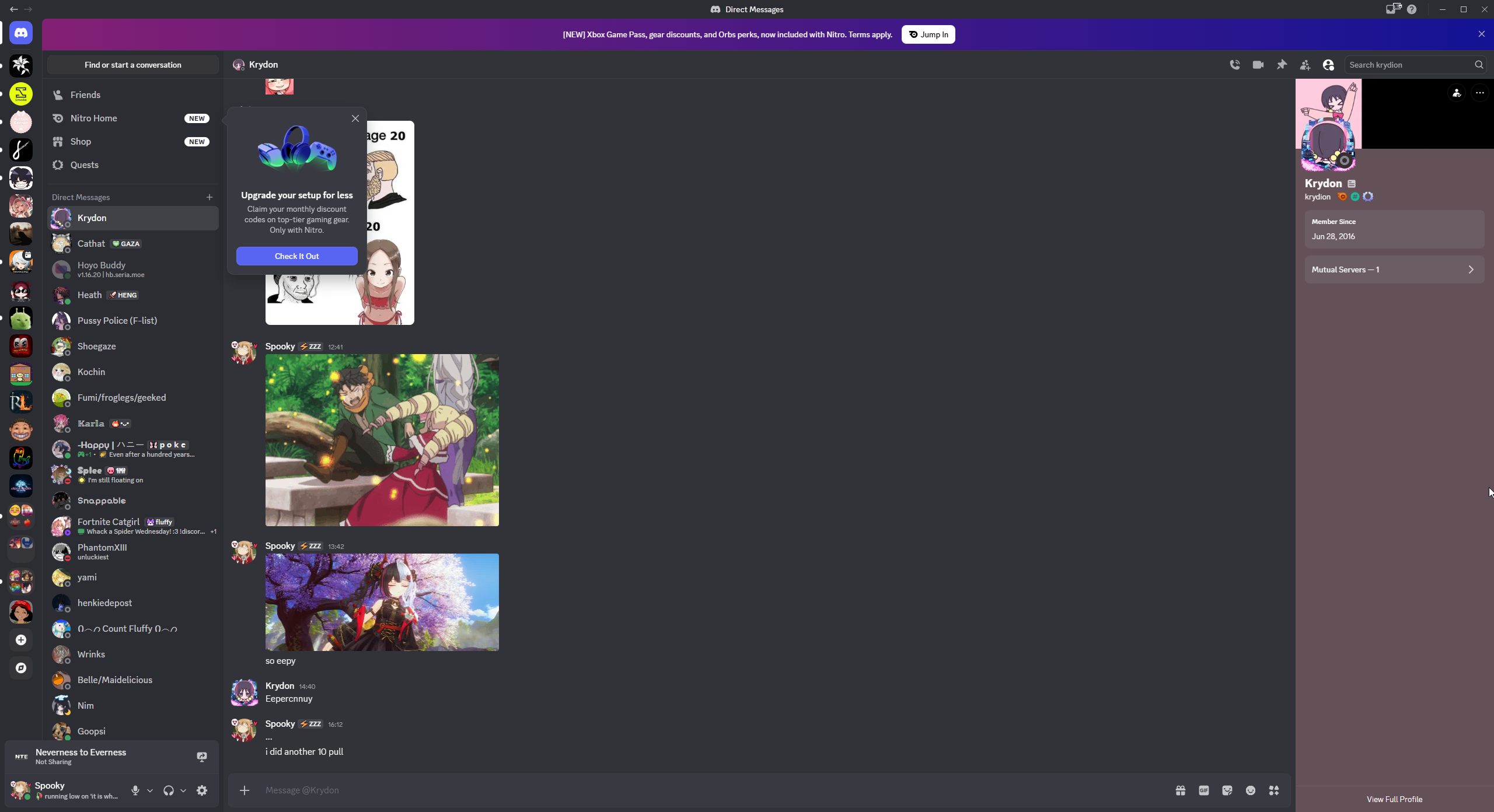Open the Hoyo Buddy conversation
Viewport: 1494px width, 812px height.
click(133, 269)
